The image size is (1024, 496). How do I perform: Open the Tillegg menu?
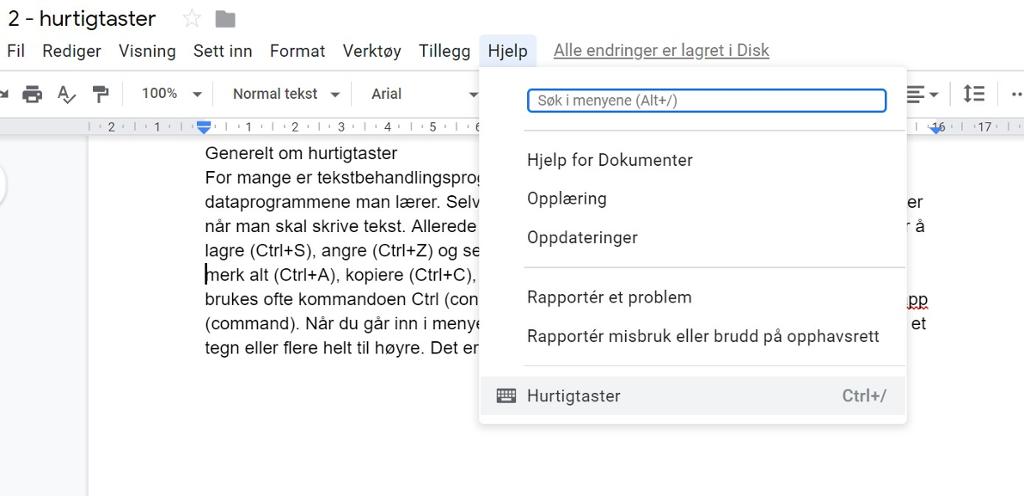[445, 51]
